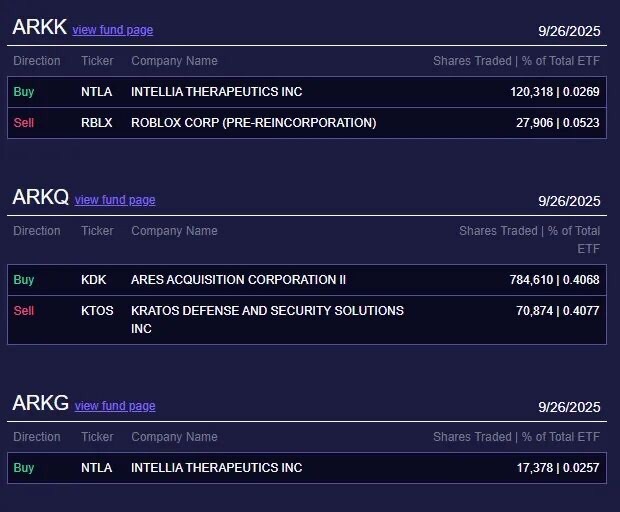Open the ARKK view fund page link
The image size is (620, 512).
point(112,30)
